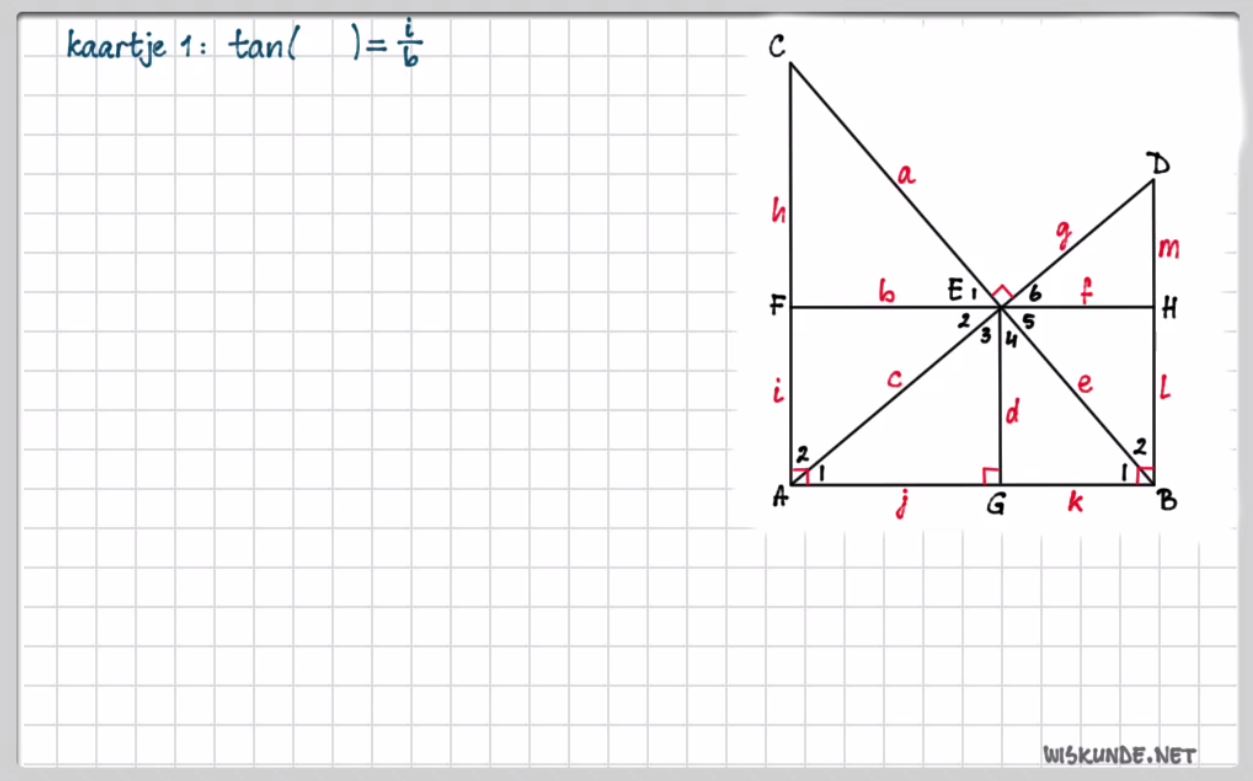This screenshot has width=1253, height=781.
Task: Click the empty space inside tan parentheses
Action: pos(324,46)
